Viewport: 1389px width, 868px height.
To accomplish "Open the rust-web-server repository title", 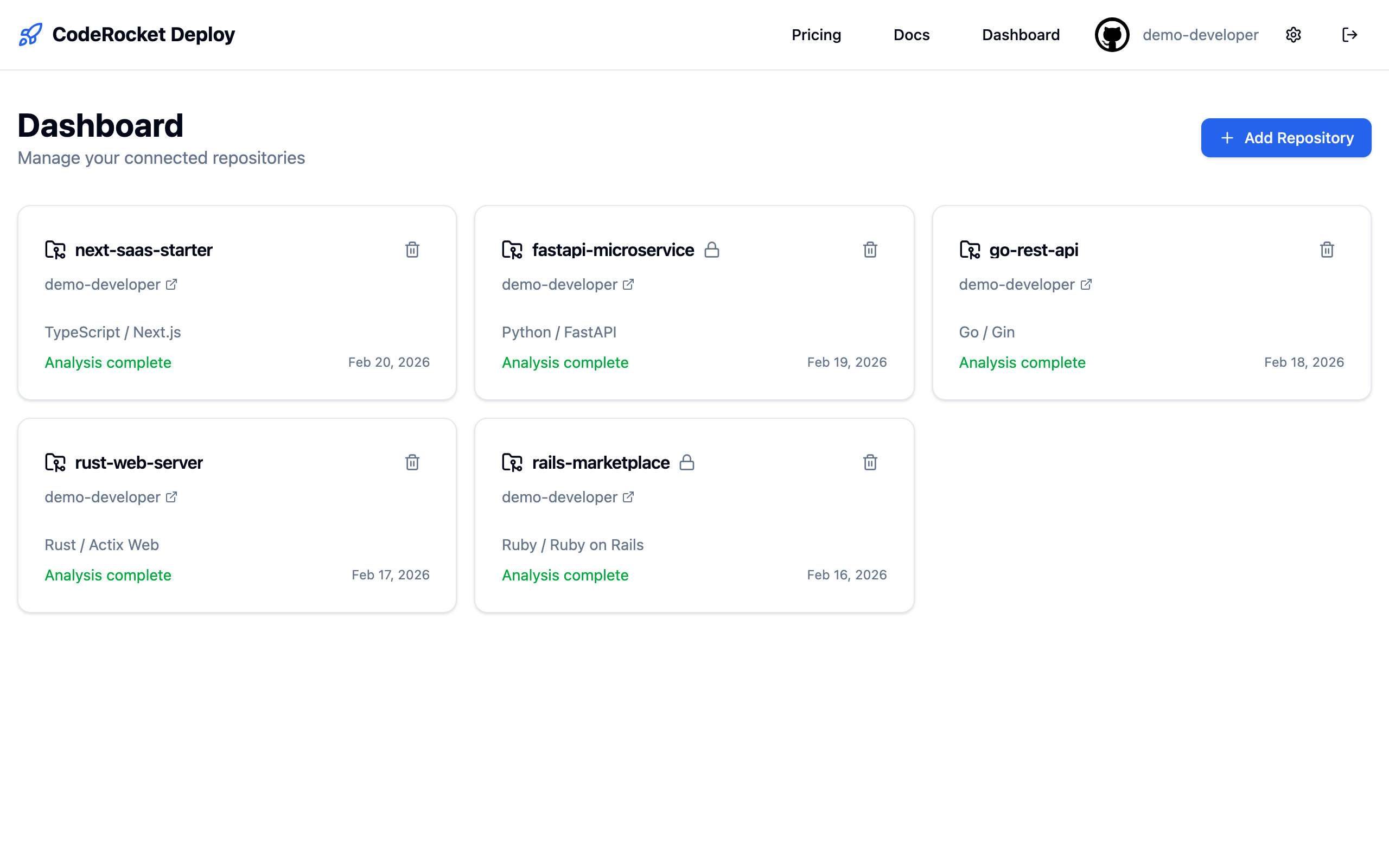I will (x=138, y=462).
